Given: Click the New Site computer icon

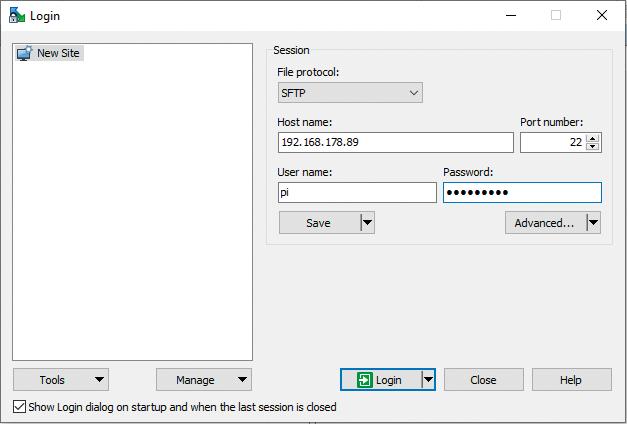Looking at the screenshot, I should 24,53.
